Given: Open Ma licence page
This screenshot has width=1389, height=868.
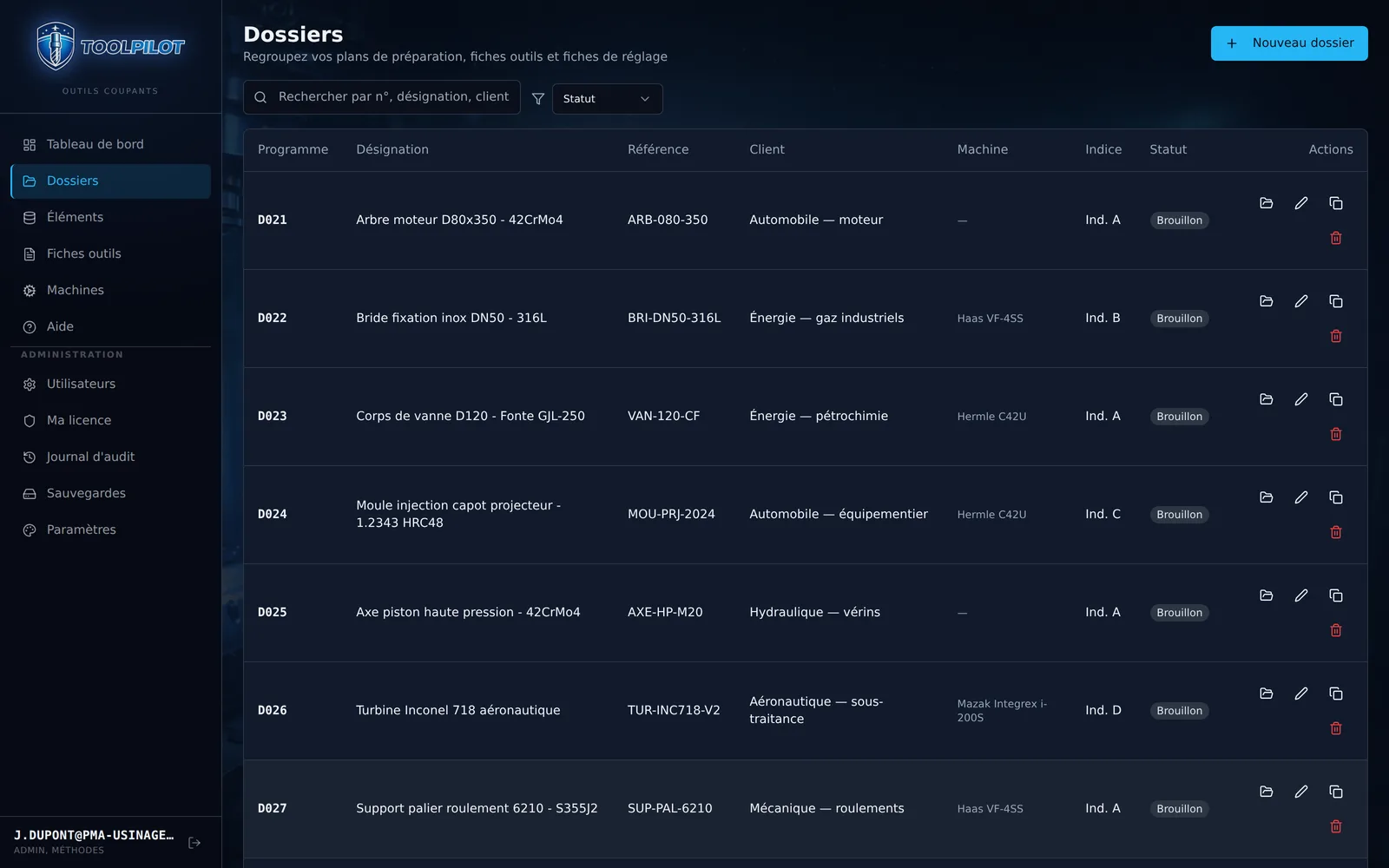Looking at the screenshot, I should pos(110,421).
